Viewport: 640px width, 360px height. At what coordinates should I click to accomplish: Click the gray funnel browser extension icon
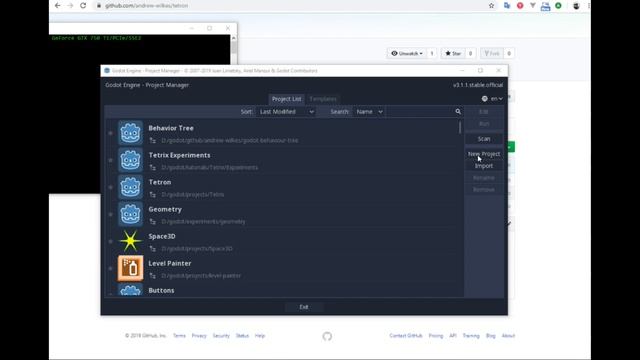[533, 6]
